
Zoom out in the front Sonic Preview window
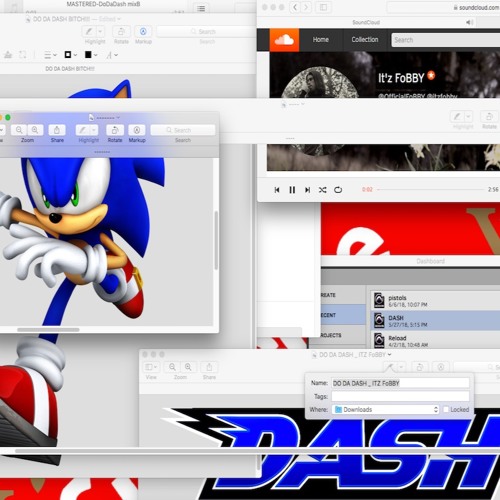click(19, 130)
